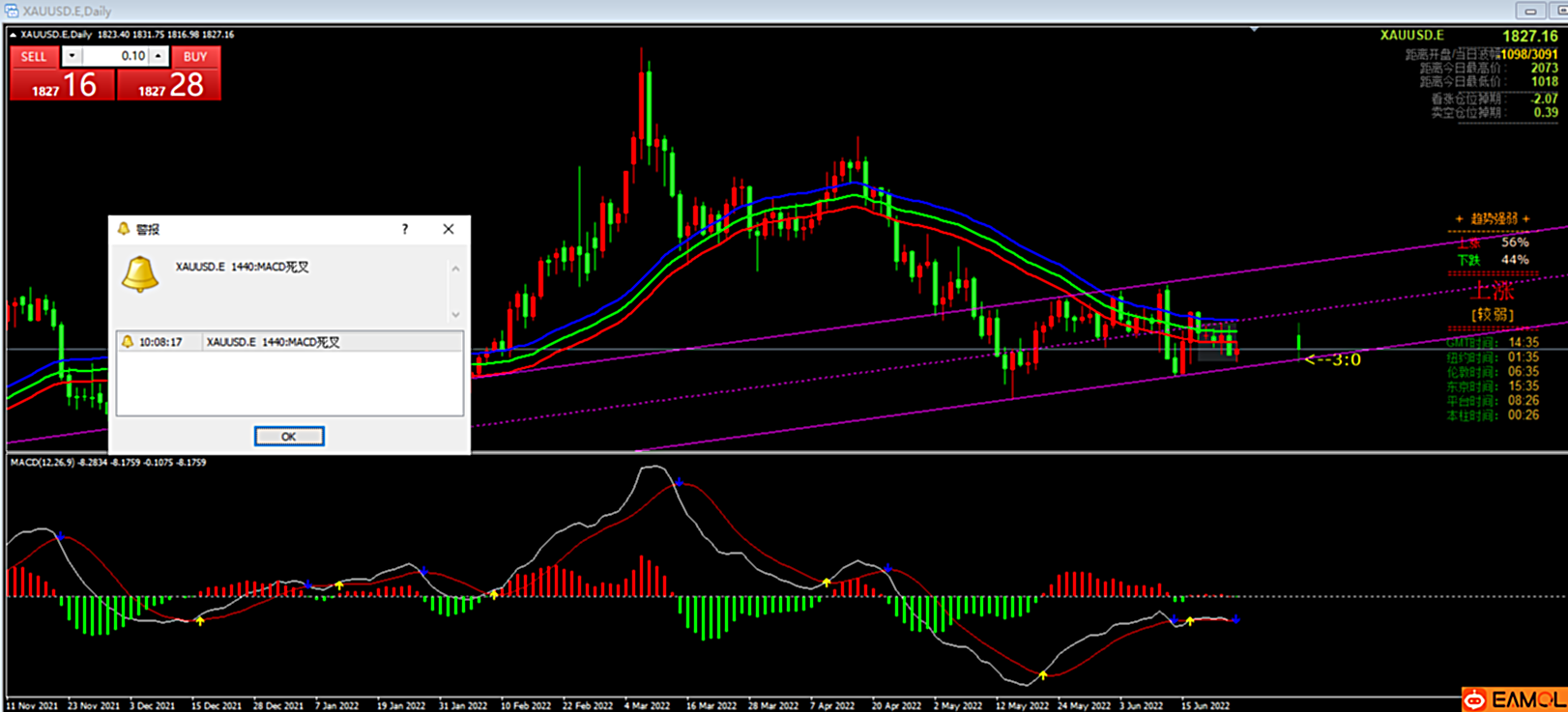The image size is (1568, 712).
Task: Open the lot size dropdown arrow
Action: (x=72, y=57)
